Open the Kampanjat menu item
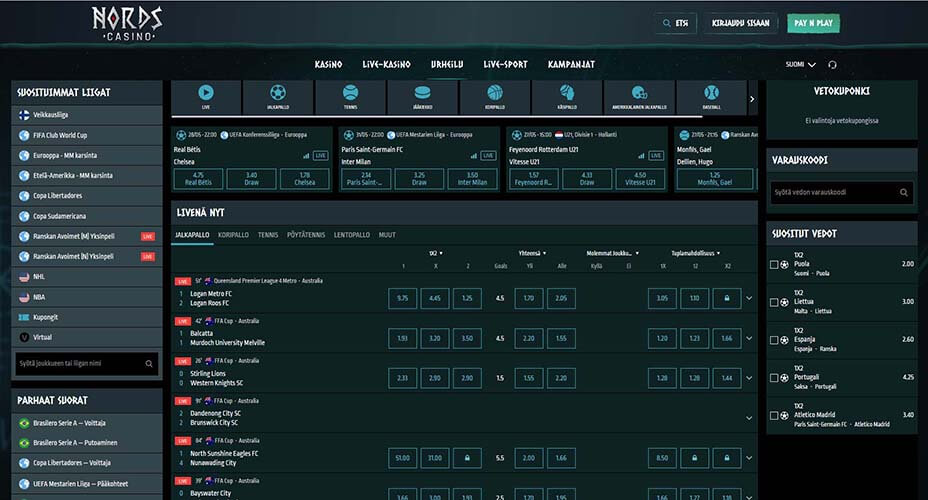This screenshot has height=500, width=928. (x=571, y=64)
